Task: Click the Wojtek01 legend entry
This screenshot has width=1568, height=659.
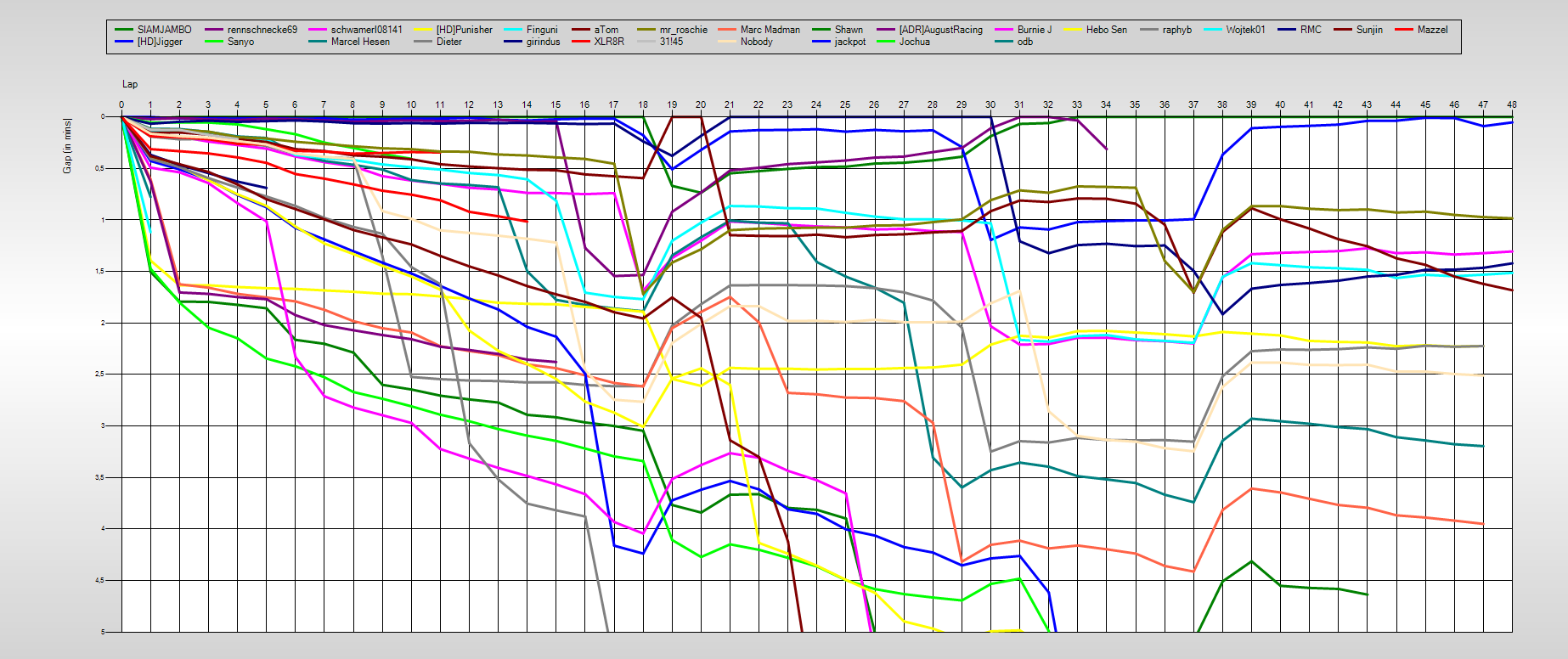Action: coord(1245,30)
